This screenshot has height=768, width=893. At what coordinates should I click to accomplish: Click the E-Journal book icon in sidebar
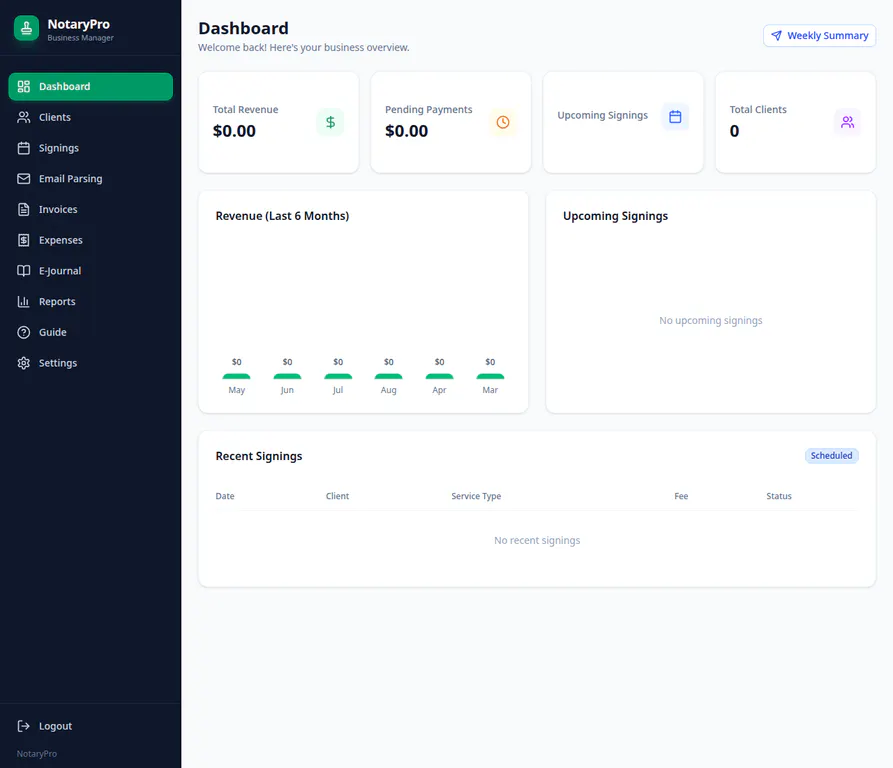coord(23,271)
